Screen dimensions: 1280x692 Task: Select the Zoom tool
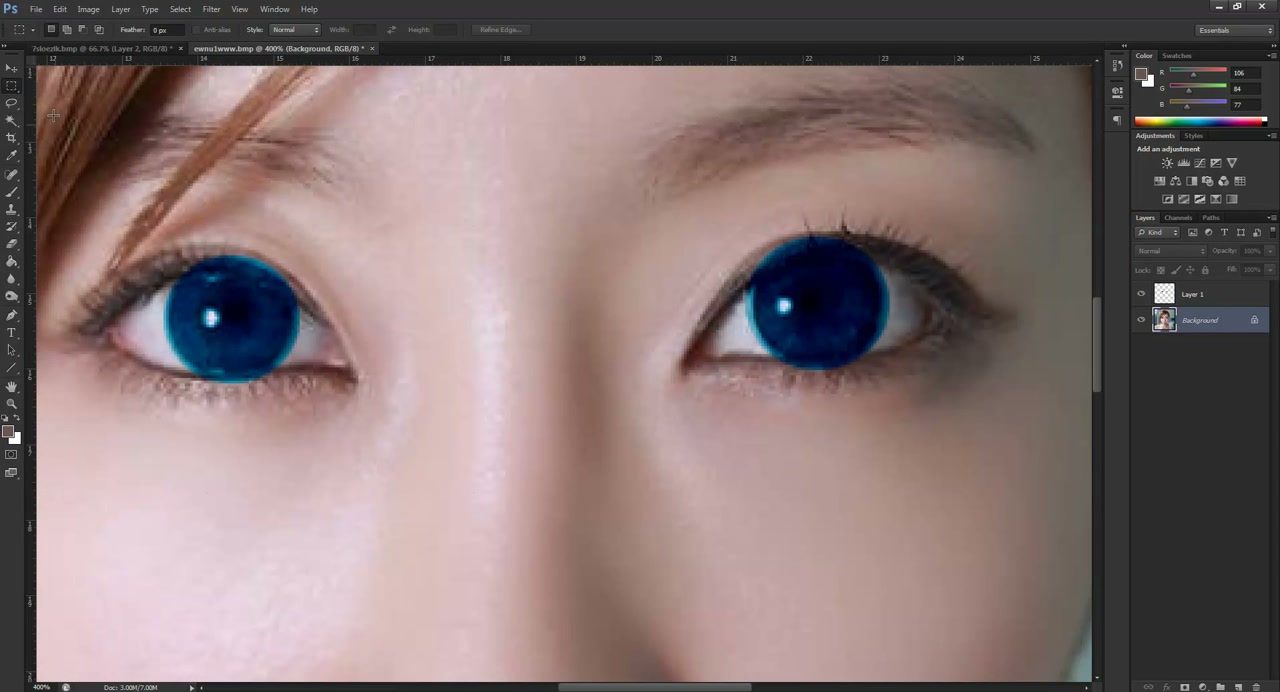tap(12, 403)
